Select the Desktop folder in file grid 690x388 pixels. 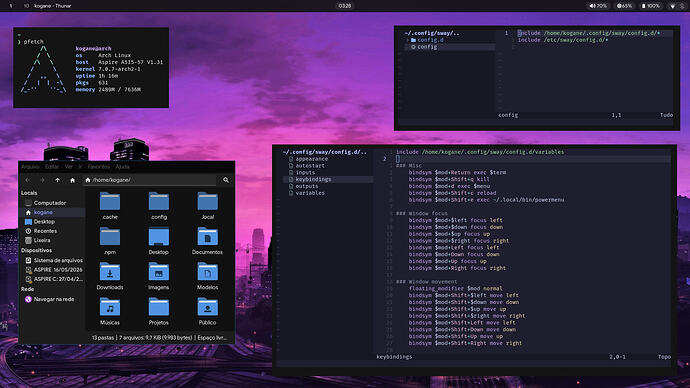(159, 236)
